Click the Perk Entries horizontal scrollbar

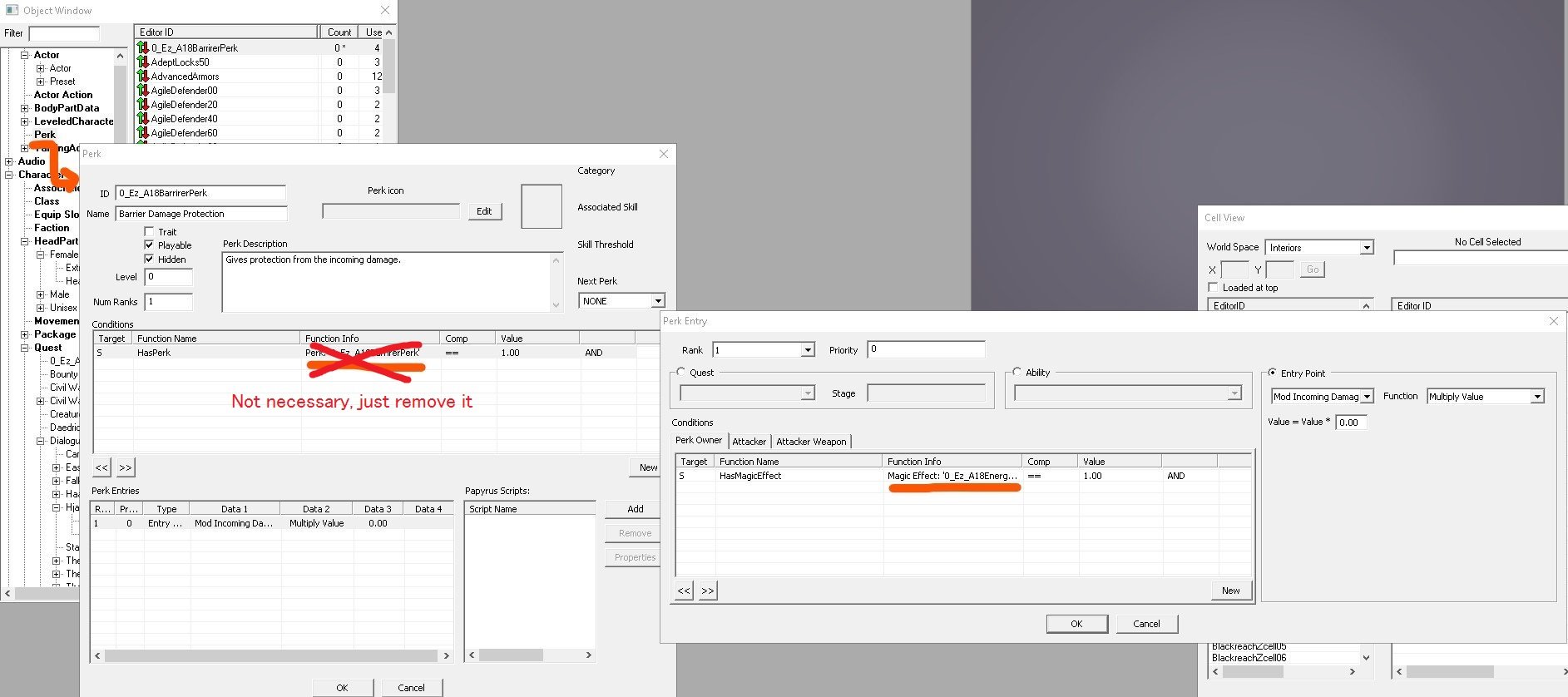[271, 655]
